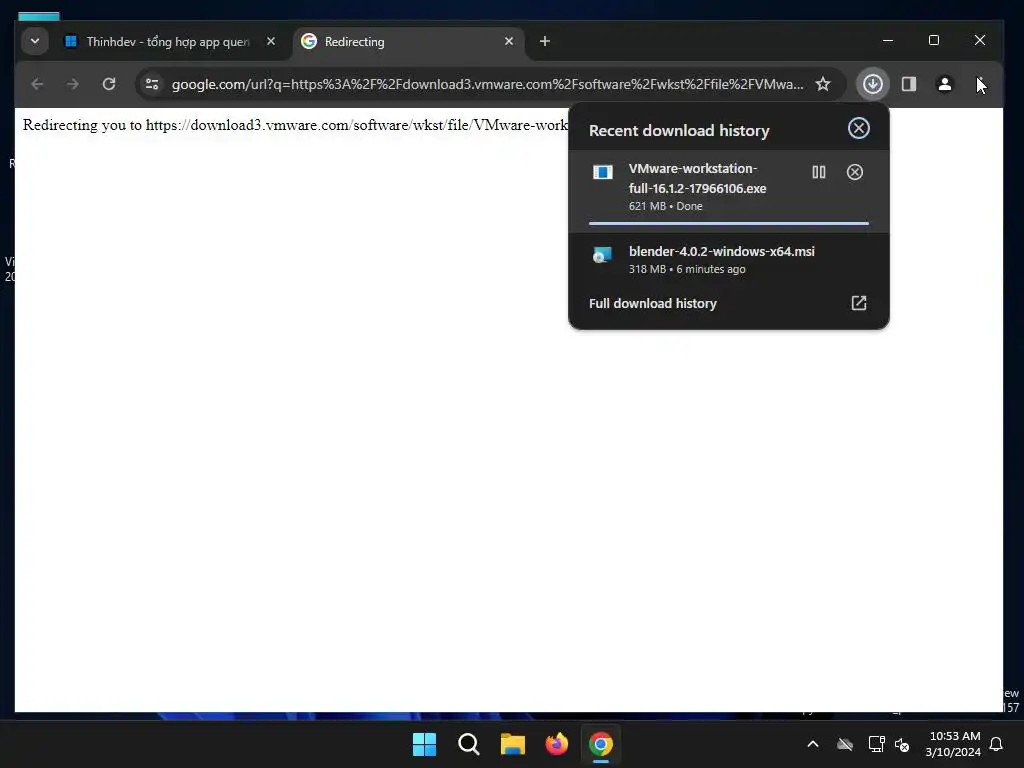
Task: Show hidden system tray icons
Action: (813, 744)
